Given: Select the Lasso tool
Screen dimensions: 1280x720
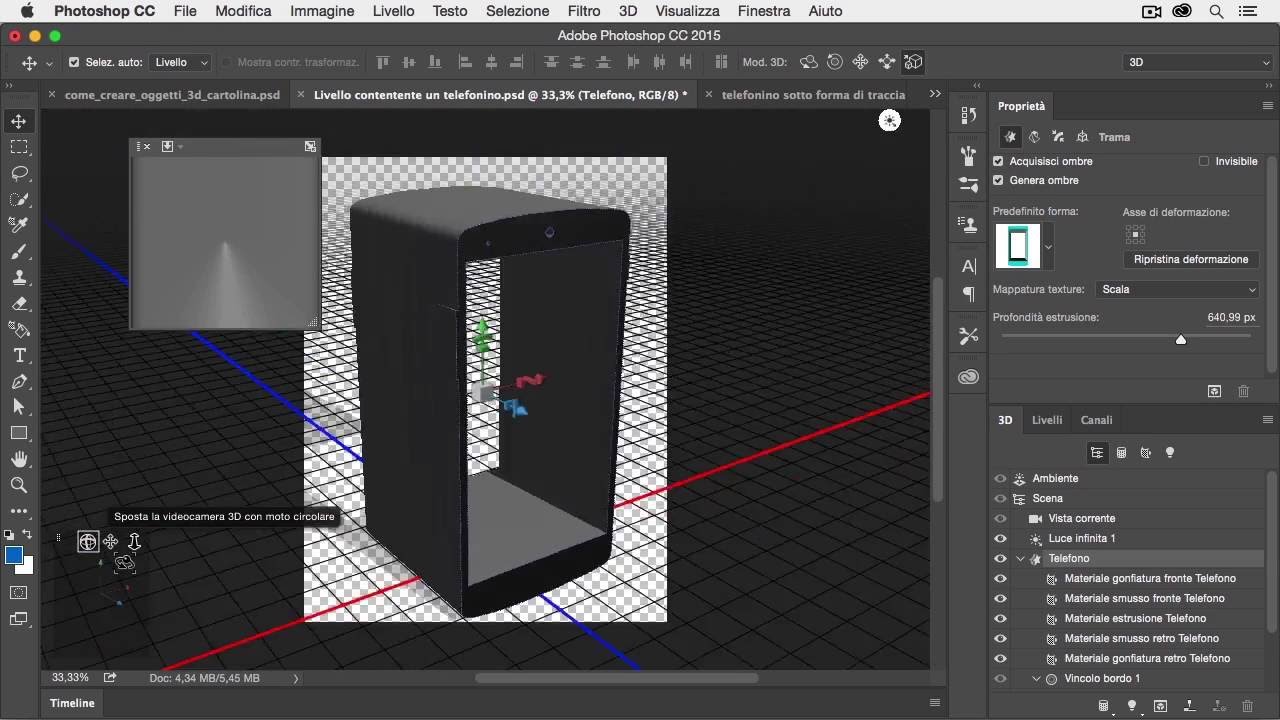Looking at the screenshot, I should (19, 173).
